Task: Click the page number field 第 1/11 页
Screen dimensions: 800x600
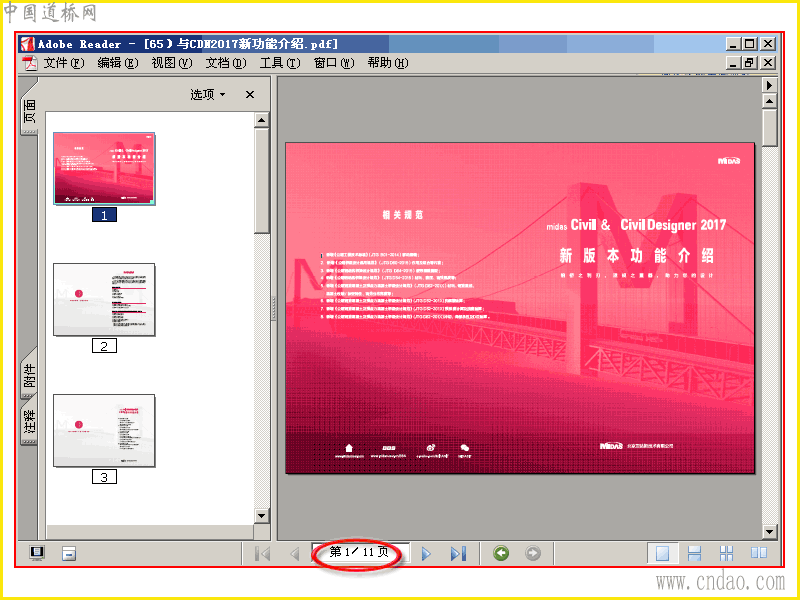Action: (x=360, y=552)
